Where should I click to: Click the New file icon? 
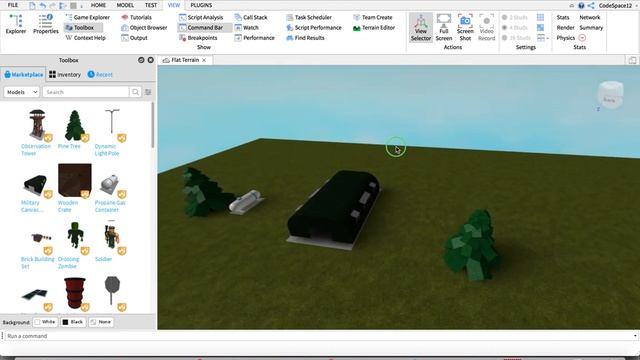(32, 6)
